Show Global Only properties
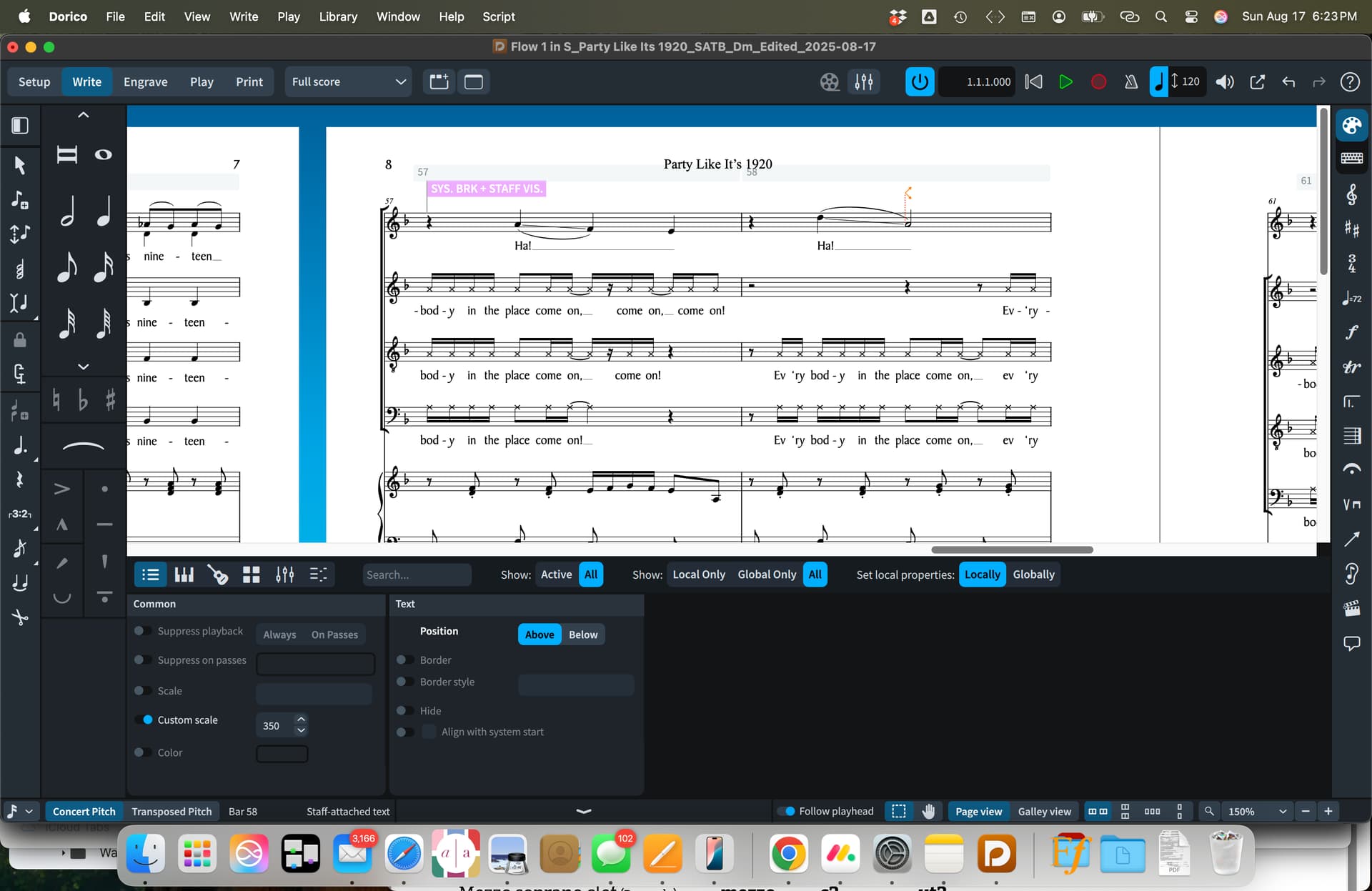 (x=767, y=574)
